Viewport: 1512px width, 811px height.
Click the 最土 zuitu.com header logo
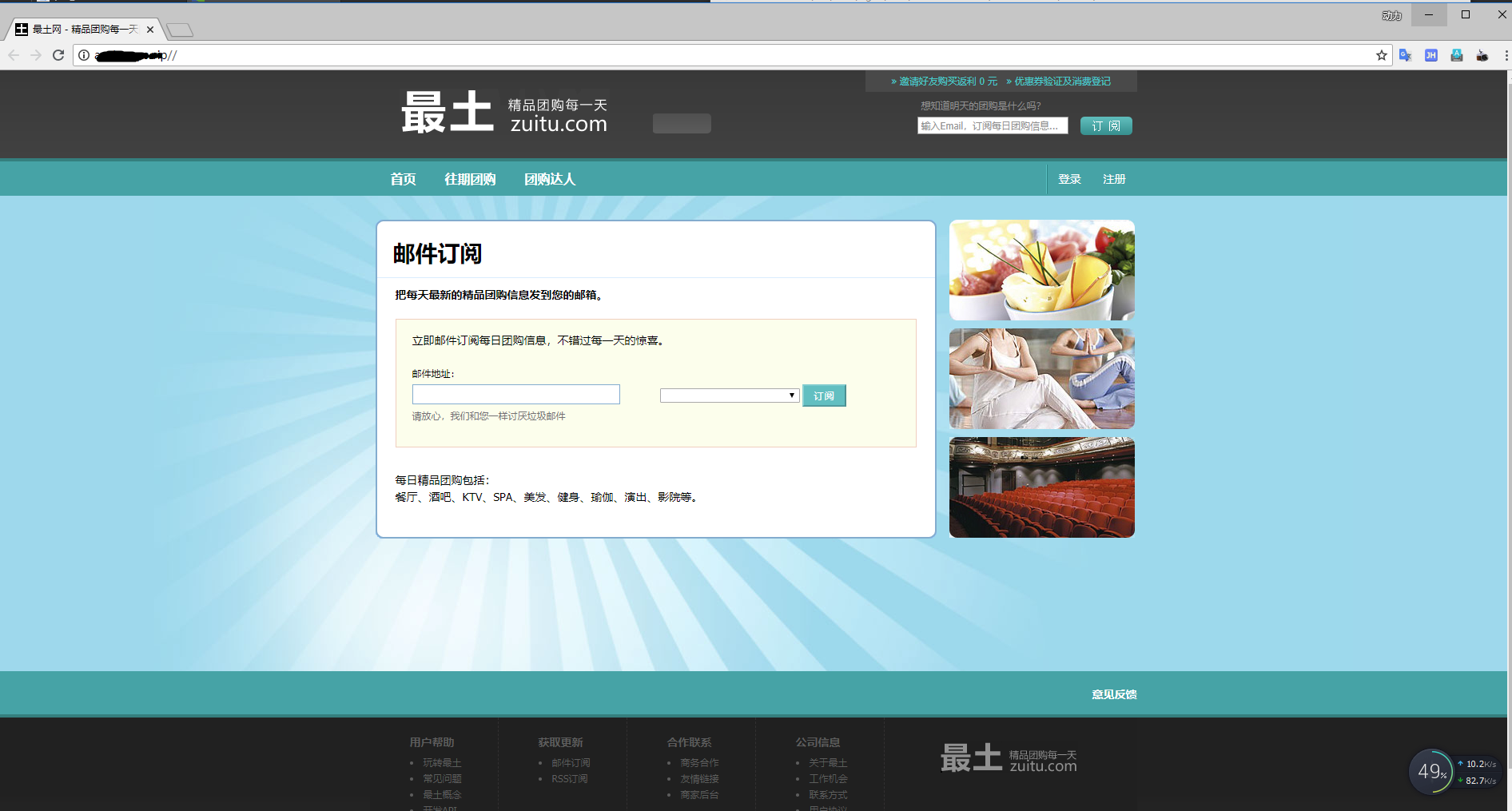click(504, 112)
